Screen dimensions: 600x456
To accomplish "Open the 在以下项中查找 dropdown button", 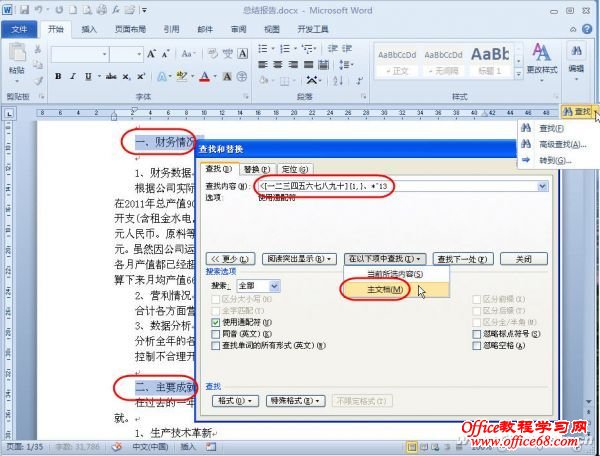I will 385,259.
